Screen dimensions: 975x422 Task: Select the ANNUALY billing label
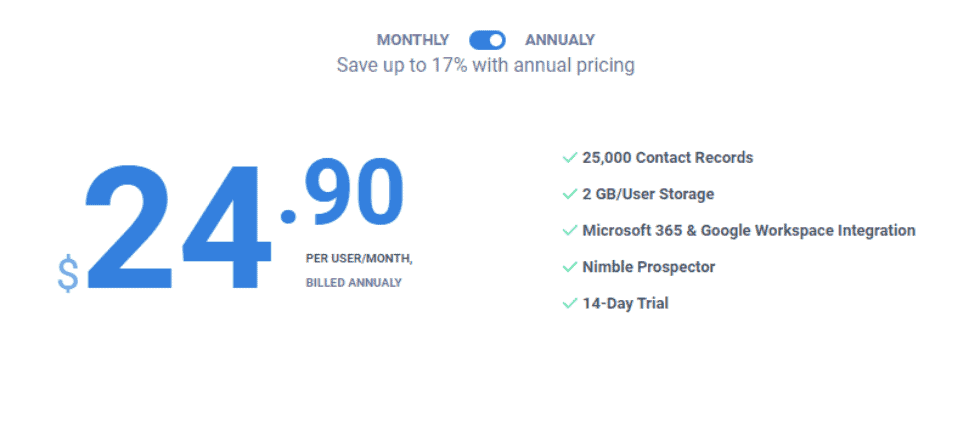click(x=560, y=40)
